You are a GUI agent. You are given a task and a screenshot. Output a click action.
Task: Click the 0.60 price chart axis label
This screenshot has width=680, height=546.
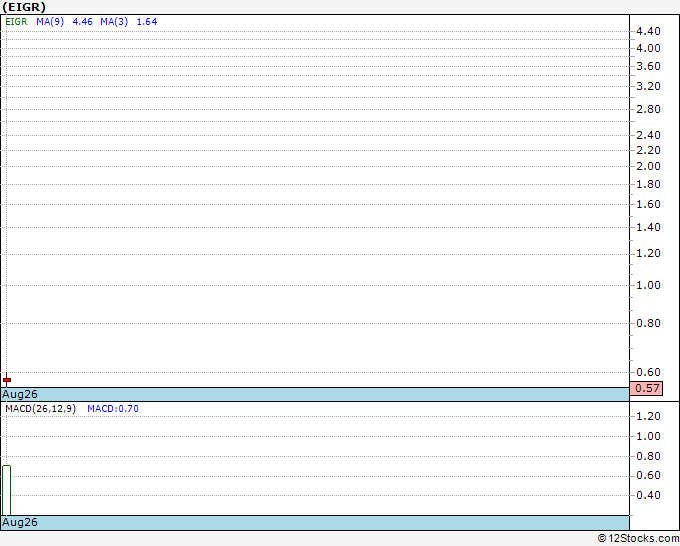click(x=648, y=372)
